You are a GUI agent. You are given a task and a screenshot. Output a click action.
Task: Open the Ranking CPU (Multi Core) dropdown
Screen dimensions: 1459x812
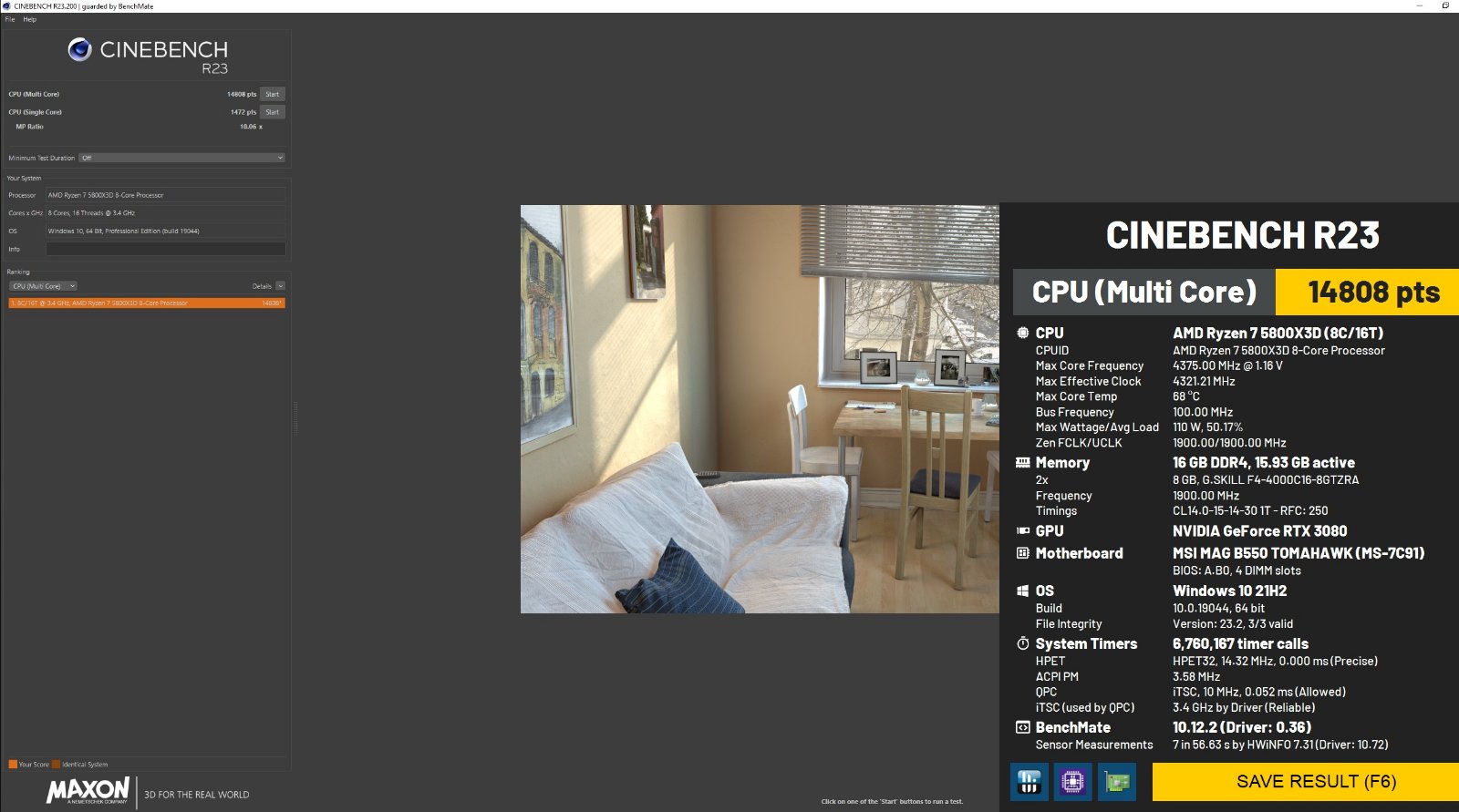click(x=43, y=286)
